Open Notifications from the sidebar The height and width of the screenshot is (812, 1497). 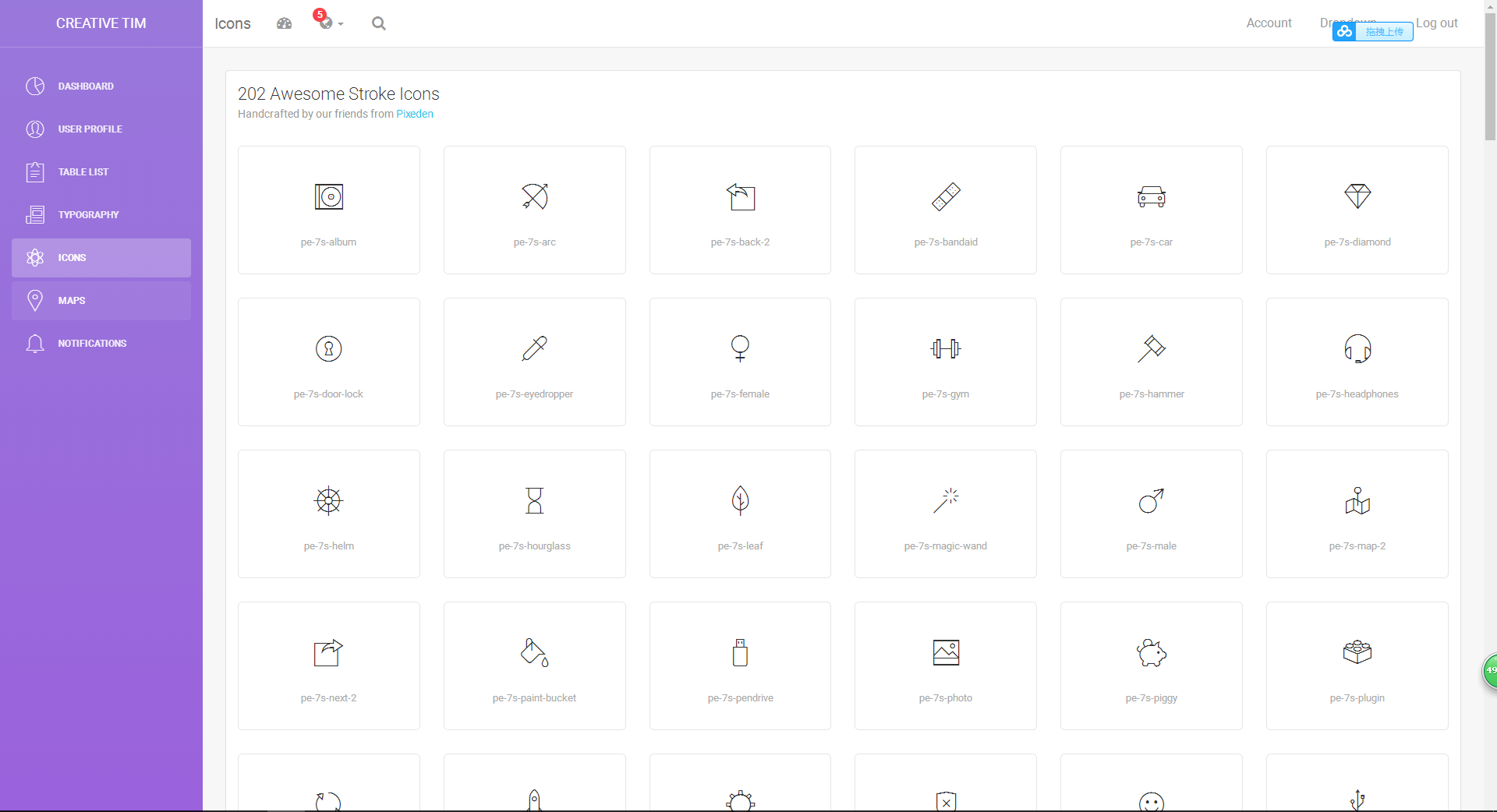(101, 344)
